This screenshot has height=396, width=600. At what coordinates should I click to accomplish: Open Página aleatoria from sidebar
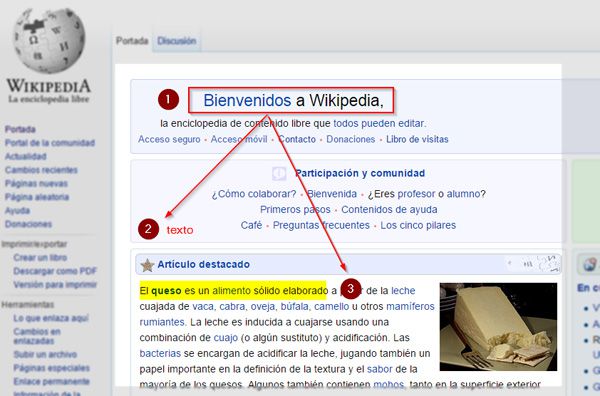point(37,197)
